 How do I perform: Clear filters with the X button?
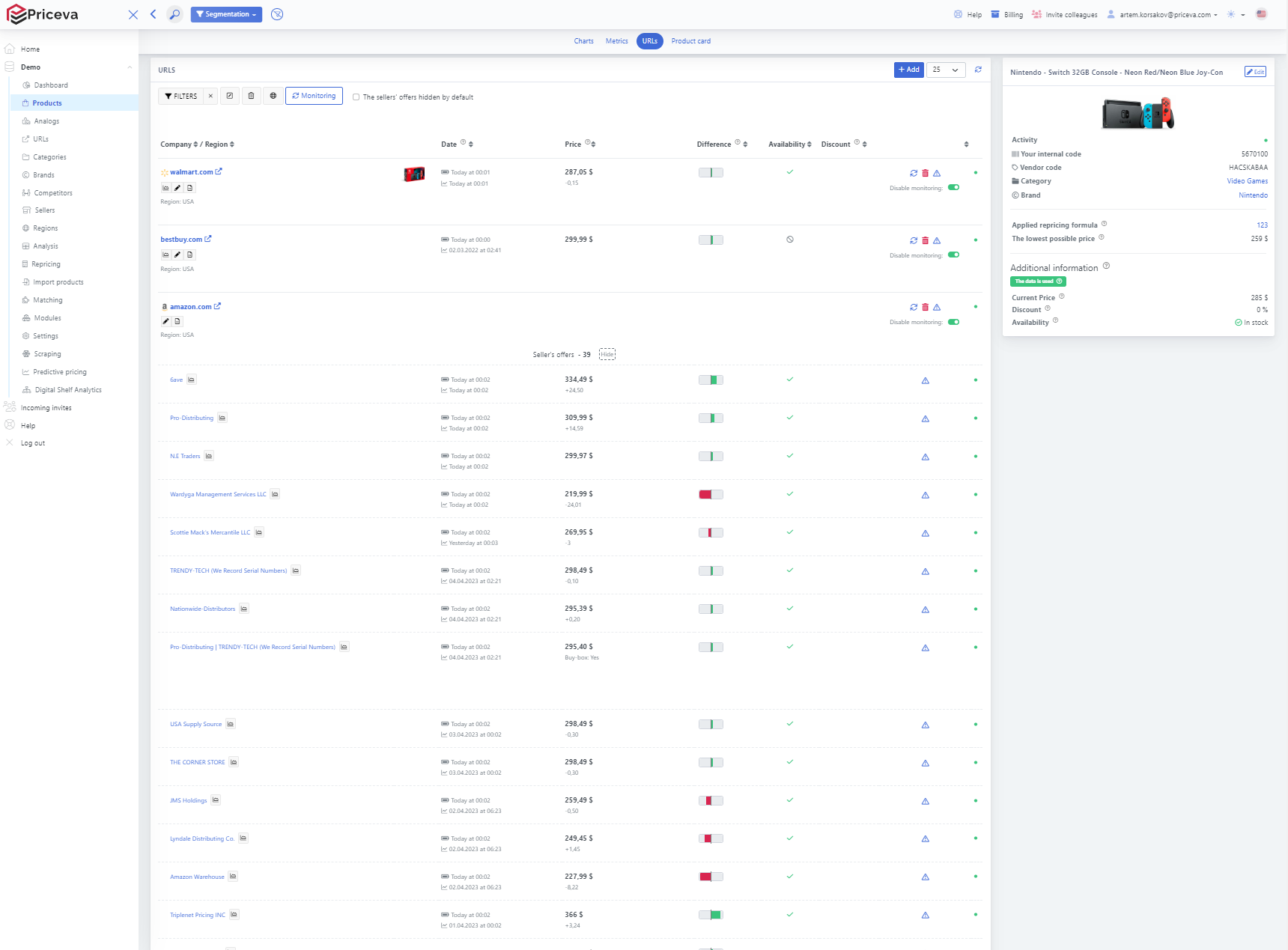(x=210, y=96)
